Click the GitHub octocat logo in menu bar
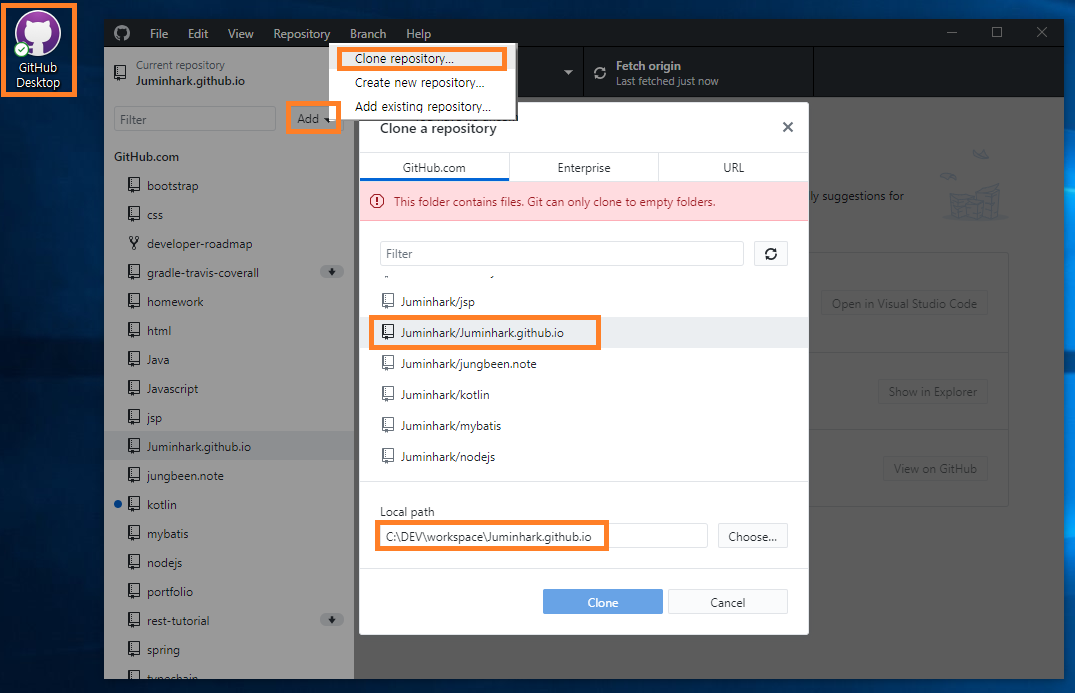The height and width of the screenshot is (693, 1076). pyautogui.click(x=122, y=33)
